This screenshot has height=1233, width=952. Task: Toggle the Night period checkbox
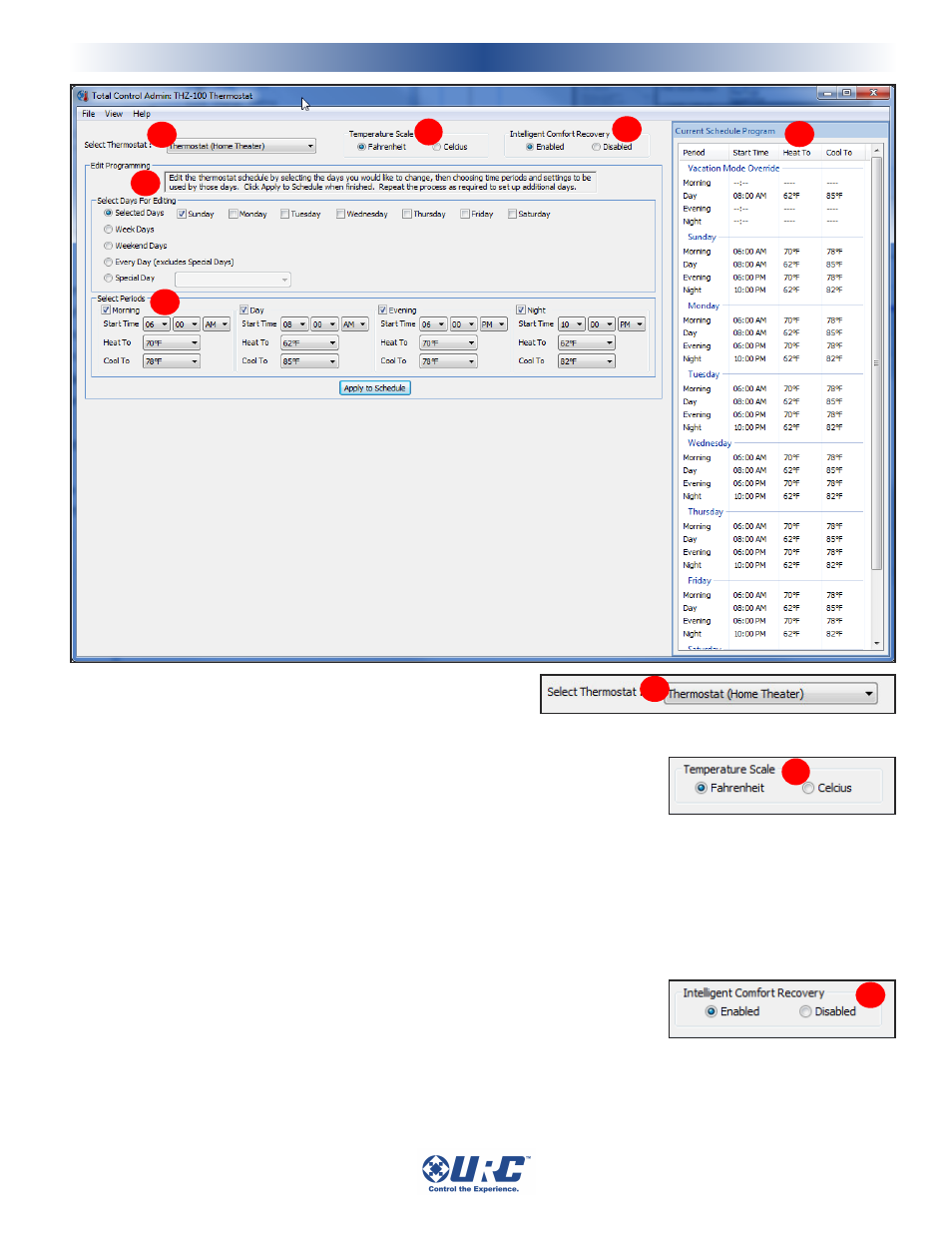point(520,310)
